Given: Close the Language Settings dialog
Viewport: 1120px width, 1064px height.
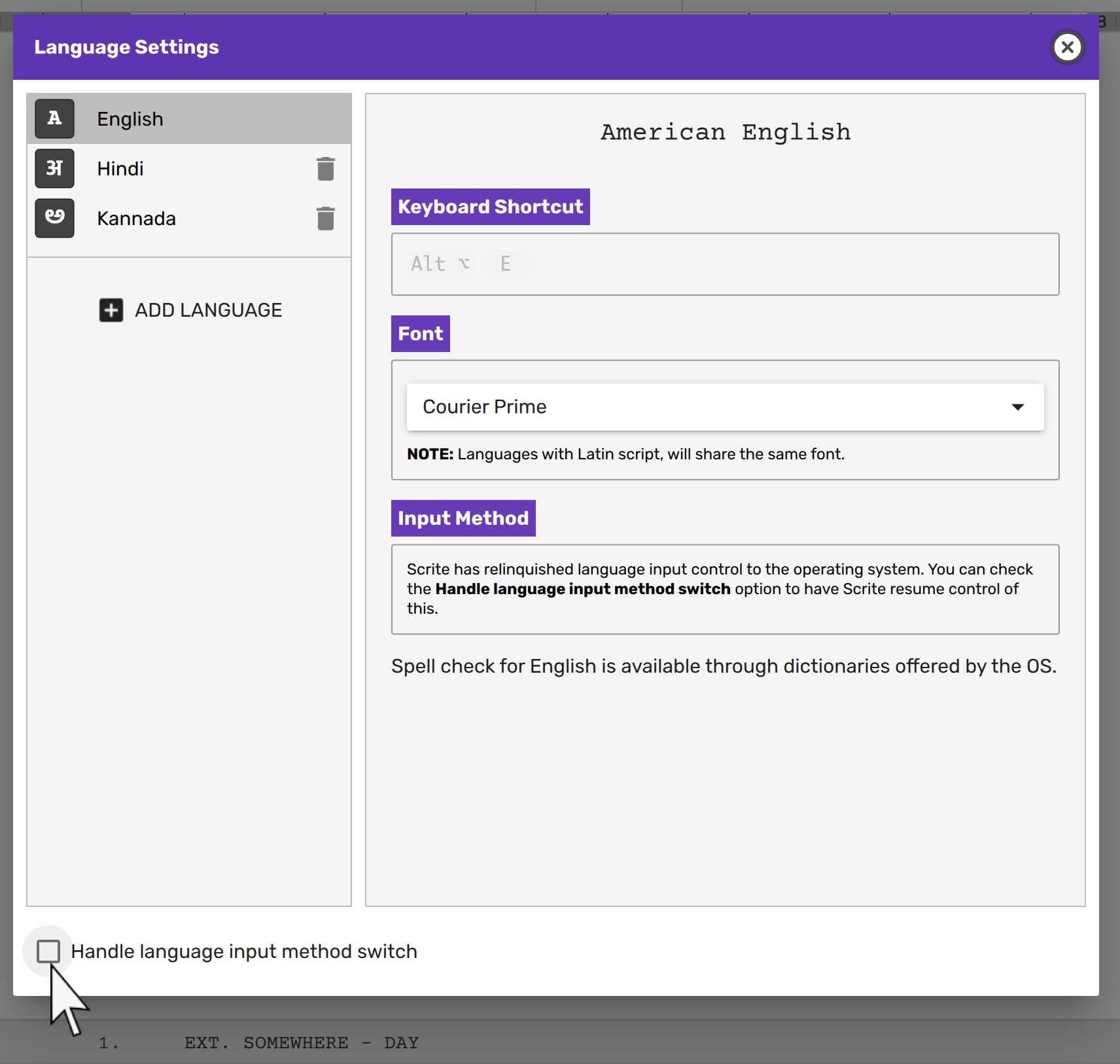Looking at the screenshot, I should 1067,47.
